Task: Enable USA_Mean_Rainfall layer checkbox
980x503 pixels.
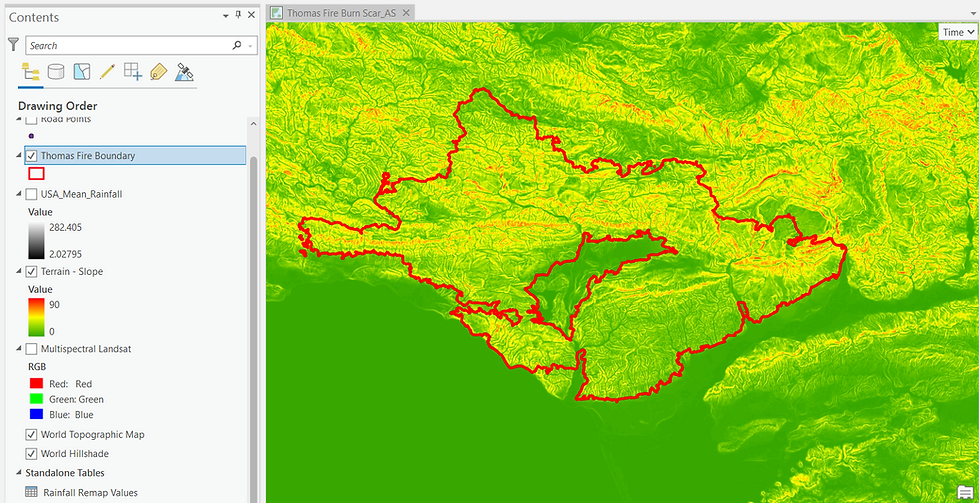Action: tap(31, 194)
